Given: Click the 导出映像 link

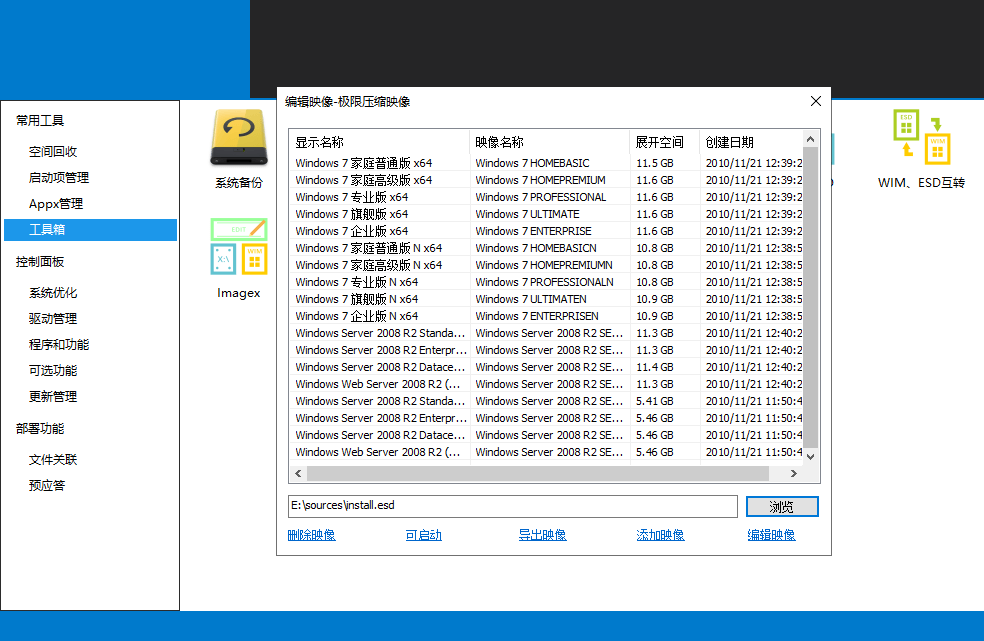Looking at the screenshot, I should [x=542, y=535].
